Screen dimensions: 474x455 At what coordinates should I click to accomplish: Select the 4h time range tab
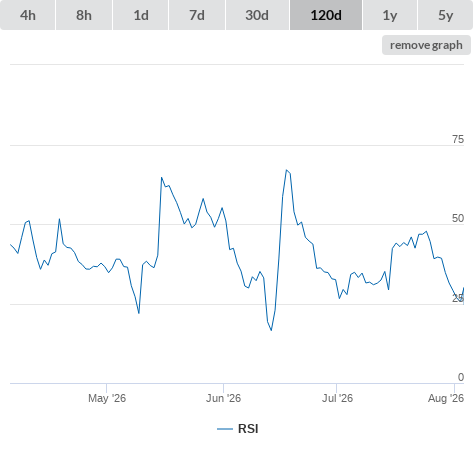(28, 15)
